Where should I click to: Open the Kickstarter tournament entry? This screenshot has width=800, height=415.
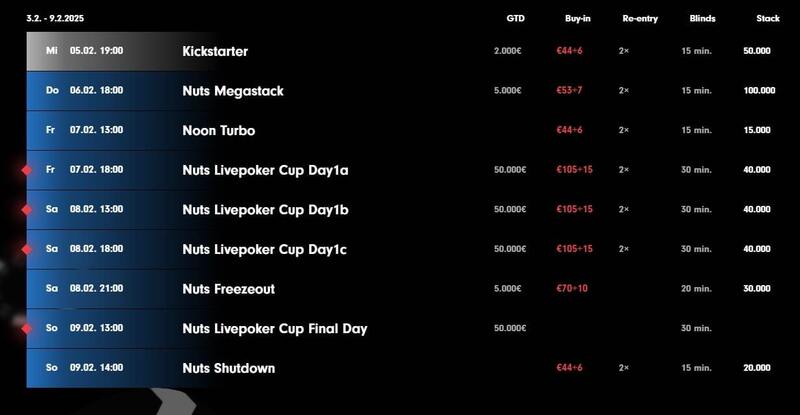(x=215, y=51)
